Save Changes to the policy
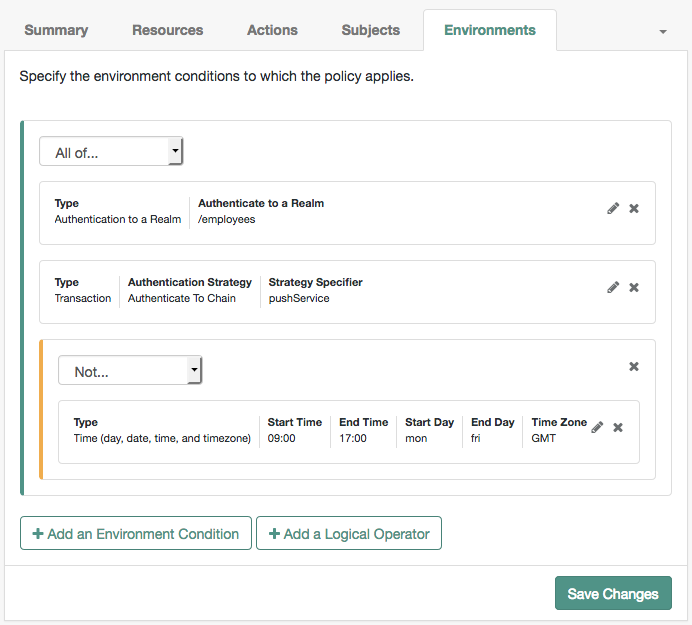 click(613, 593)
